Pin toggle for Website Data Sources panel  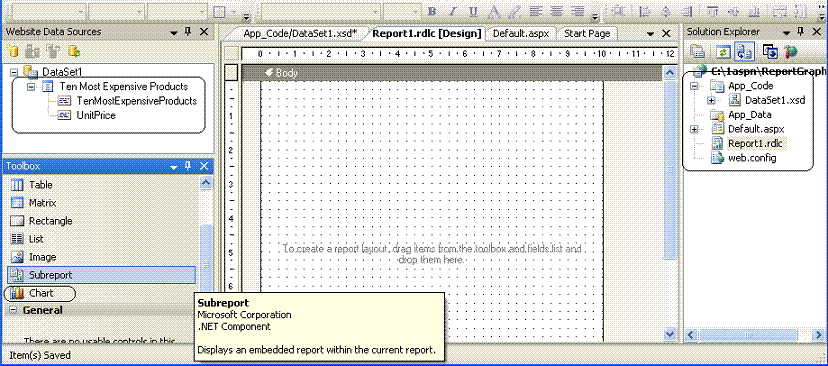[x=188, y=32]
